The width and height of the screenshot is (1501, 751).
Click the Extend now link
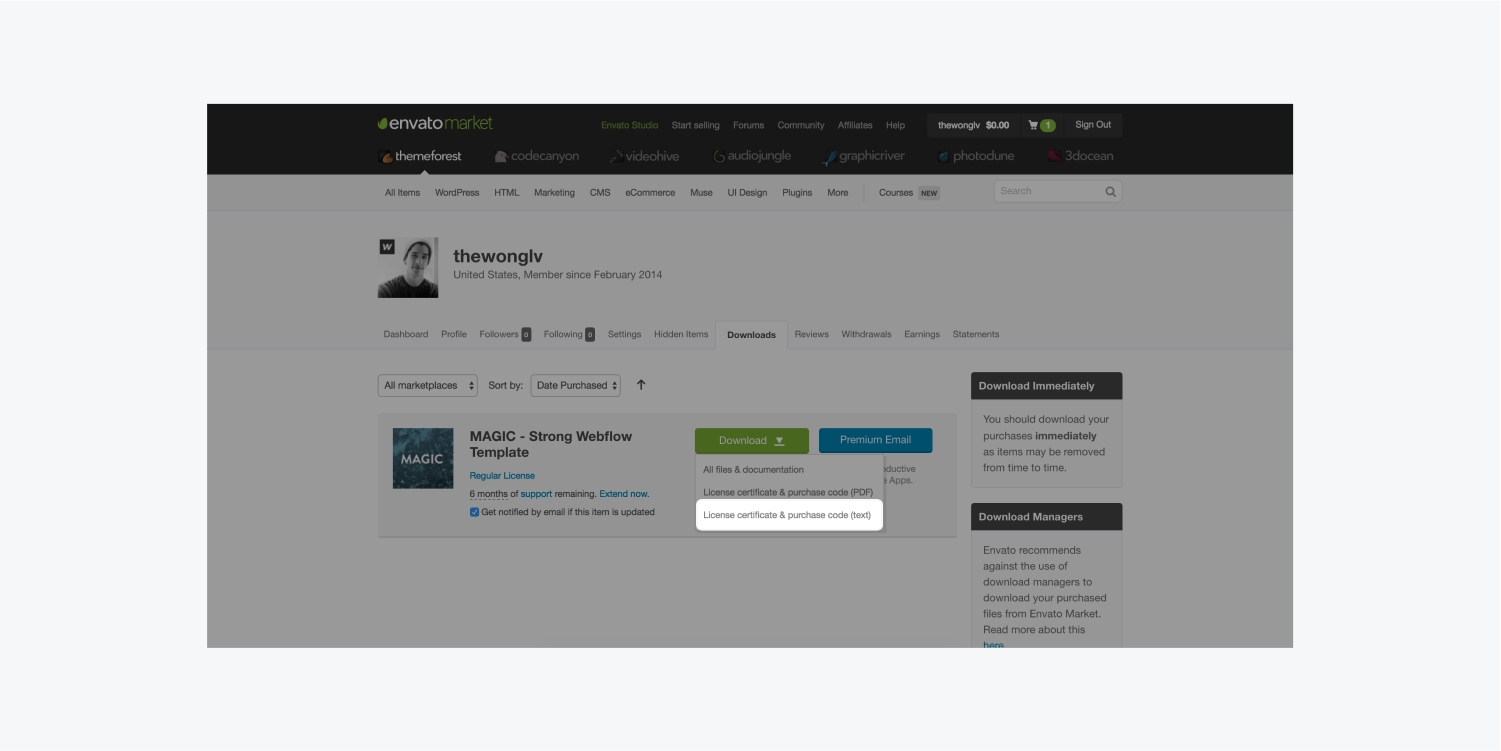[624, 494]
